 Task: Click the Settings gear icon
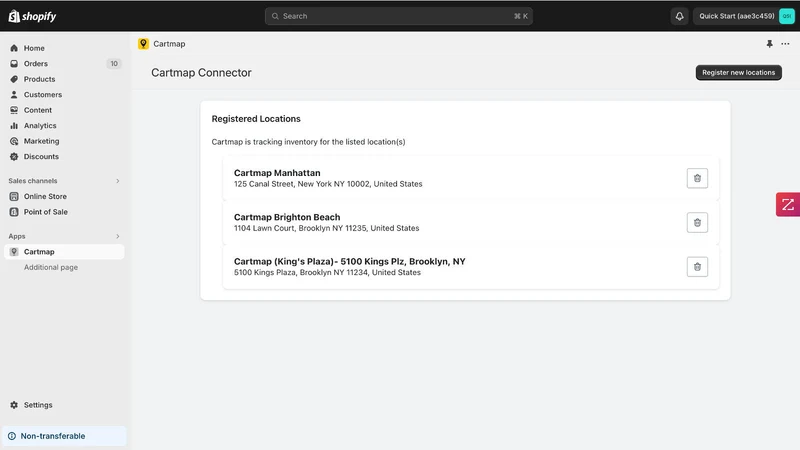(14, 405)
